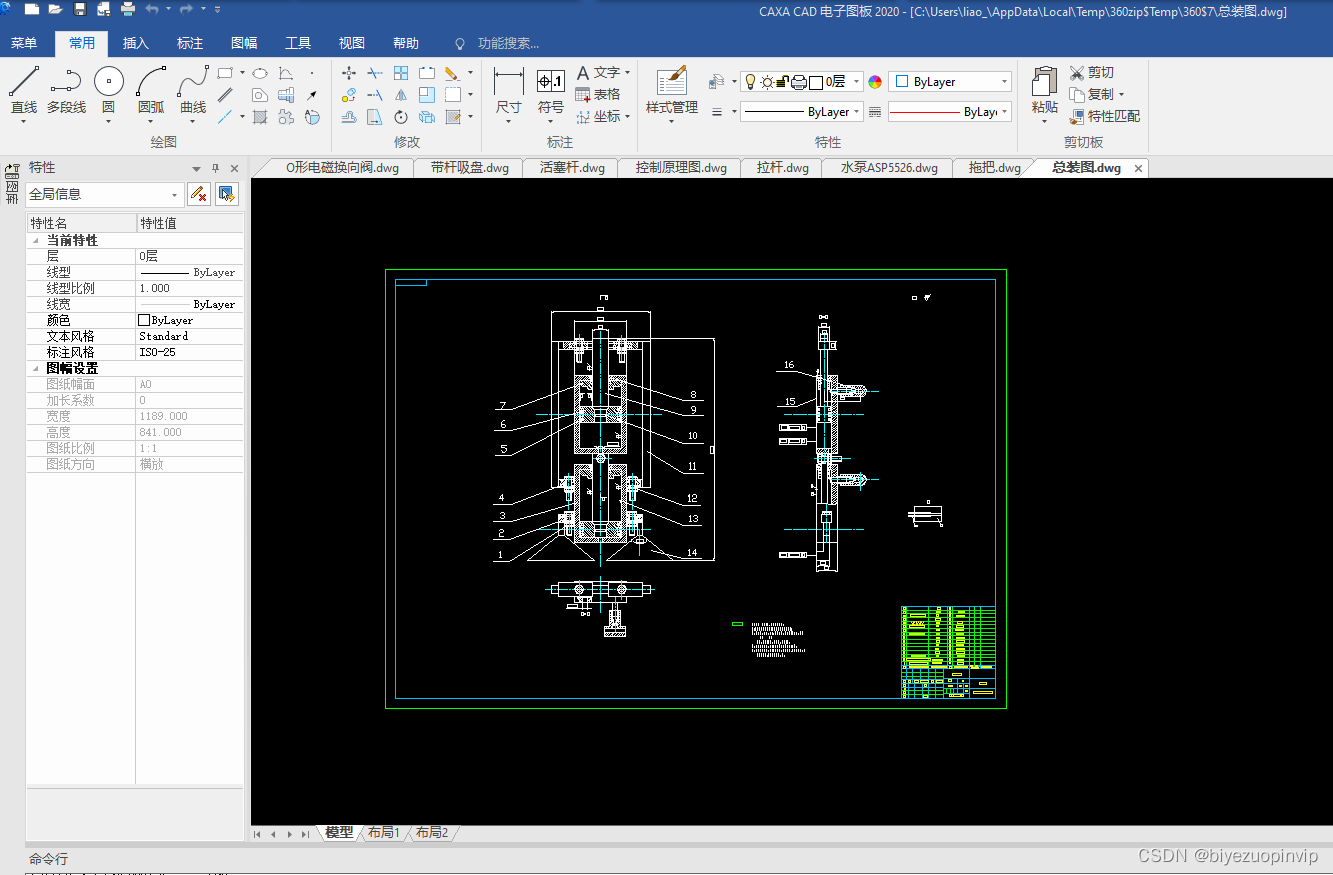1333x875 pixels.
Task: Expand the 复制 copy dropdown arrow
Action: click(1121, 95)
